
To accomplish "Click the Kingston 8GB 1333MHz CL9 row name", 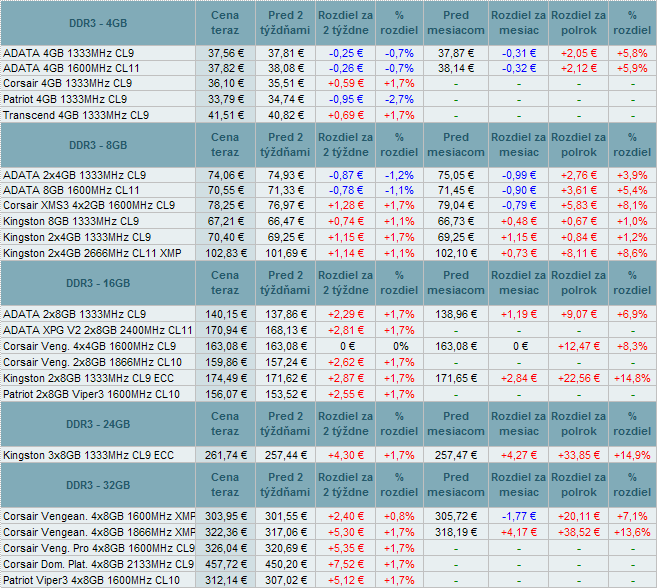I will [71, 221].
